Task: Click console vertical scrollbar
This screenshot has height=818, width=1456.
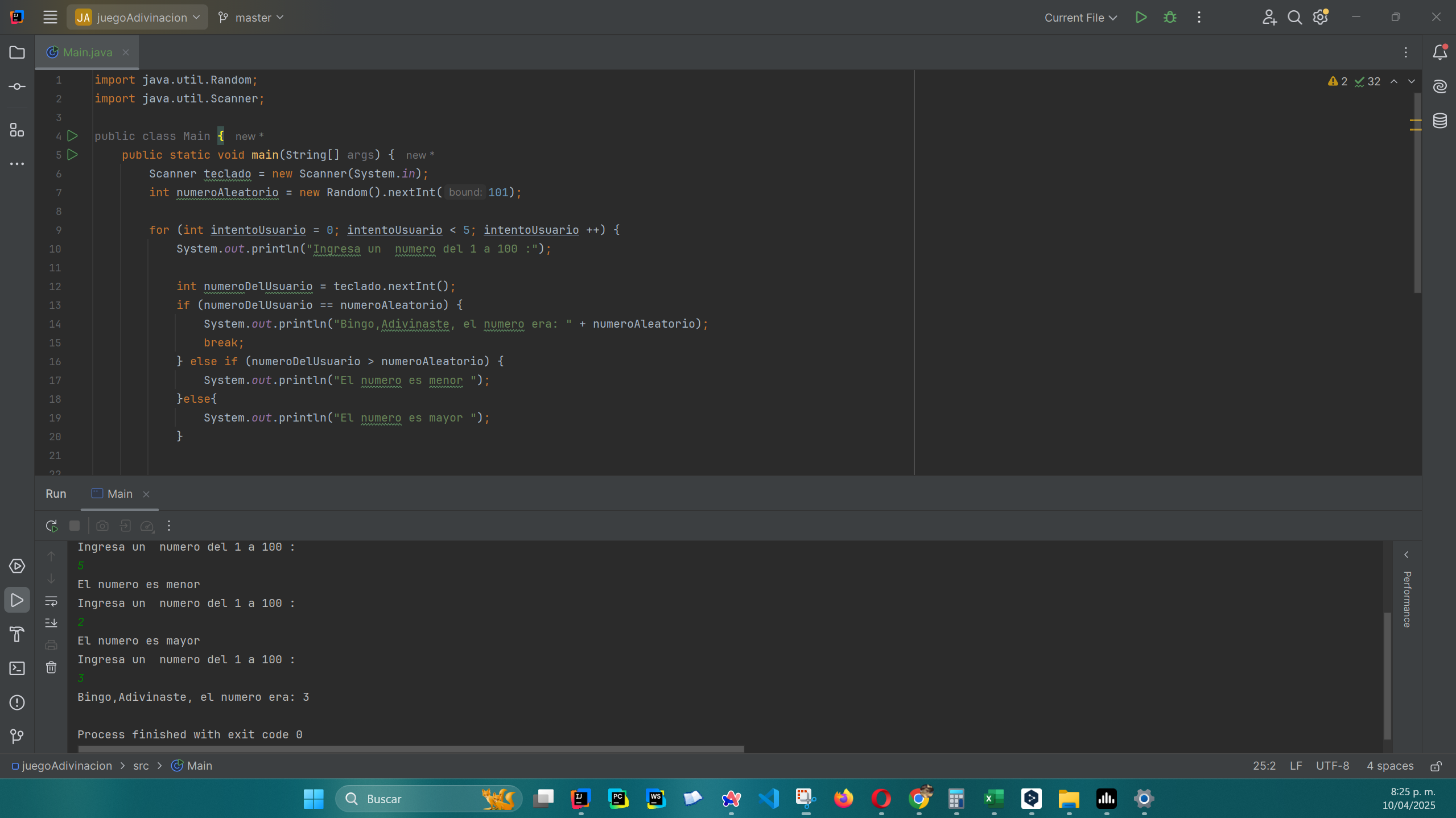Action: coord(1388,676)
